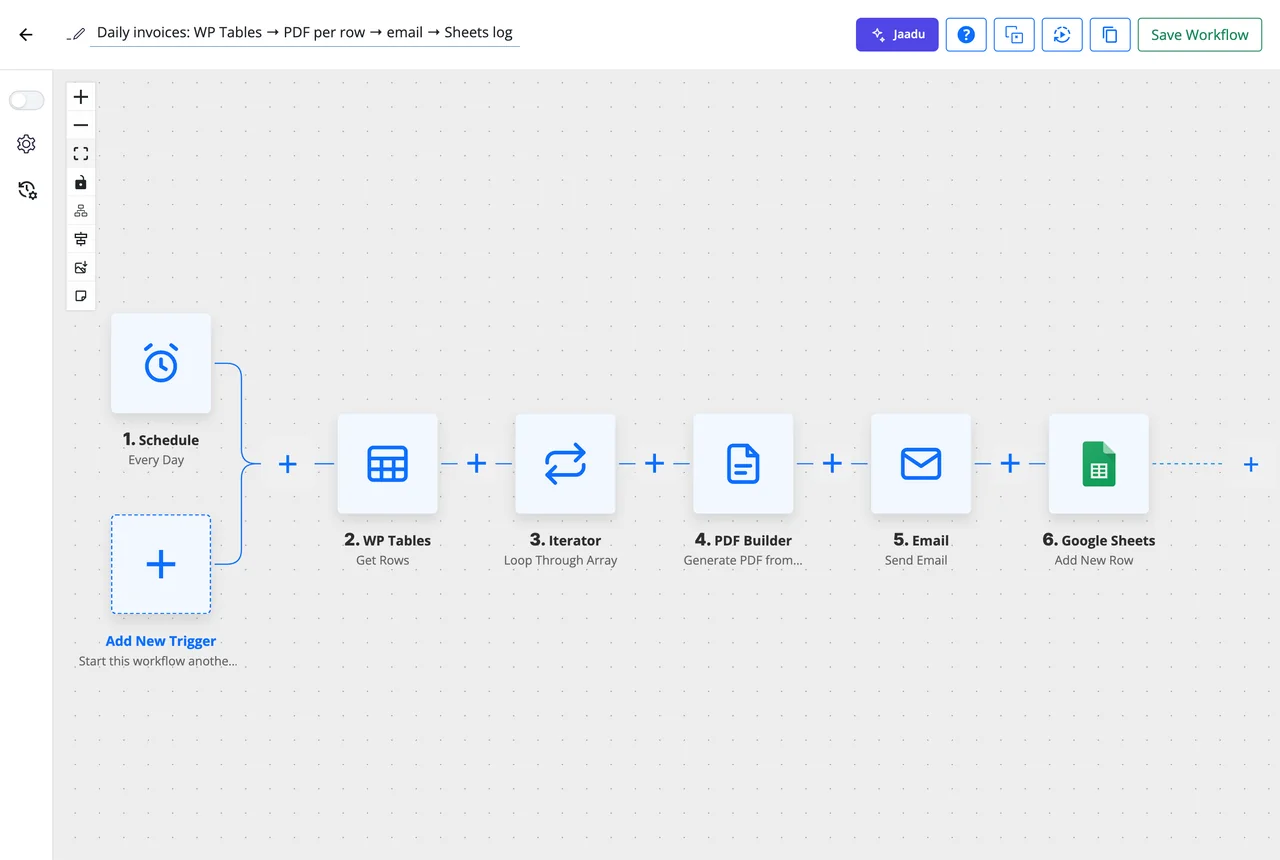The height and width of the screenshot is (860, 1280).
Task: Open the Iterator loop node
Action: point(565,464)
